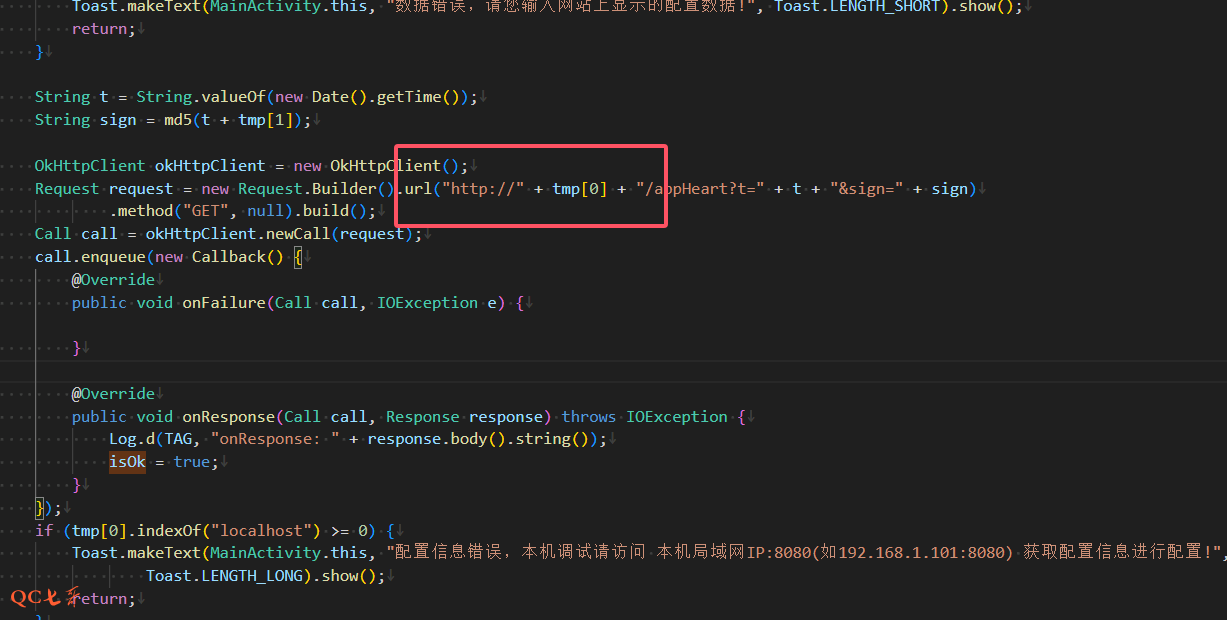
Task: Click the highlighted isOk variable
Action: (127, 462)
